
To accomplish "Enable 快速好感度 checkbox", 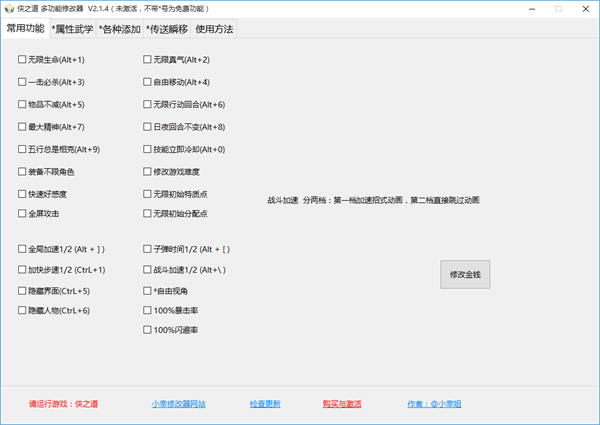I will coord(22,194).
